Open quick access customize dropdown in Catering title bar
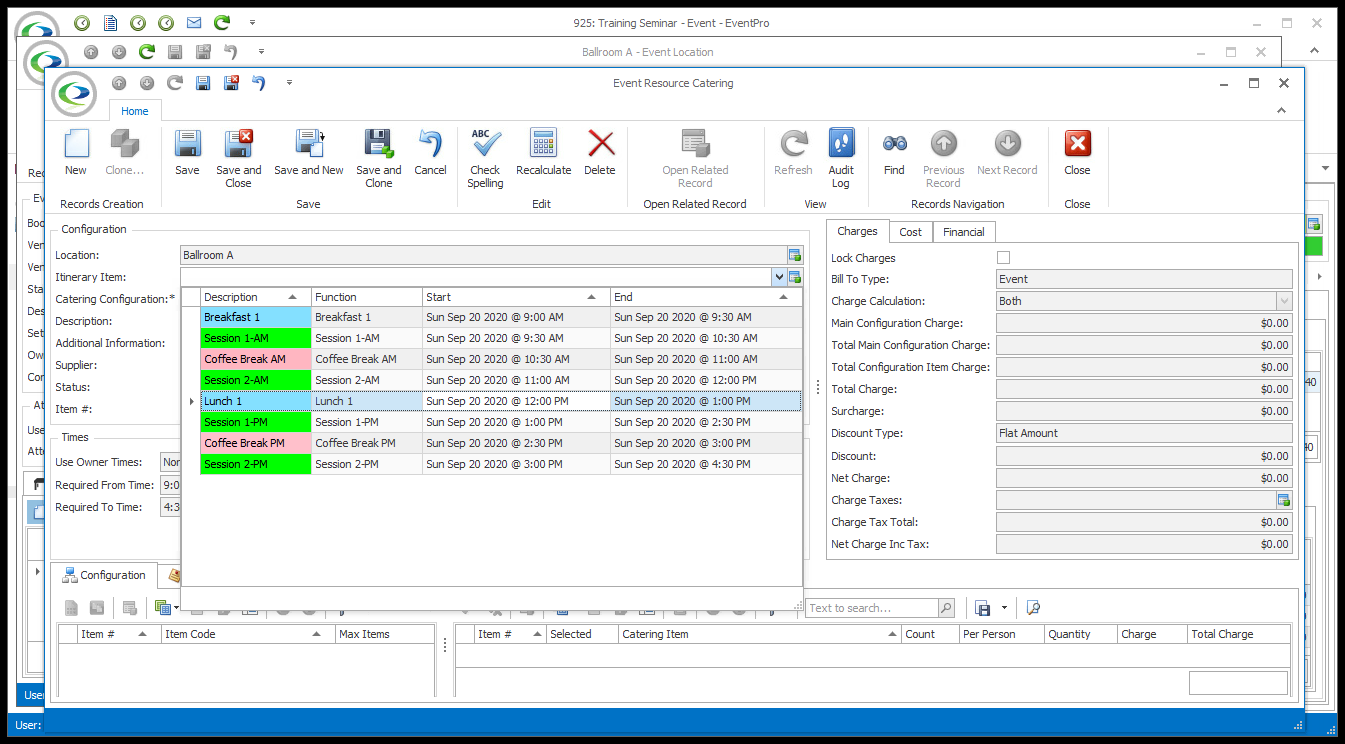1345x744 pixels. [289, 83]
